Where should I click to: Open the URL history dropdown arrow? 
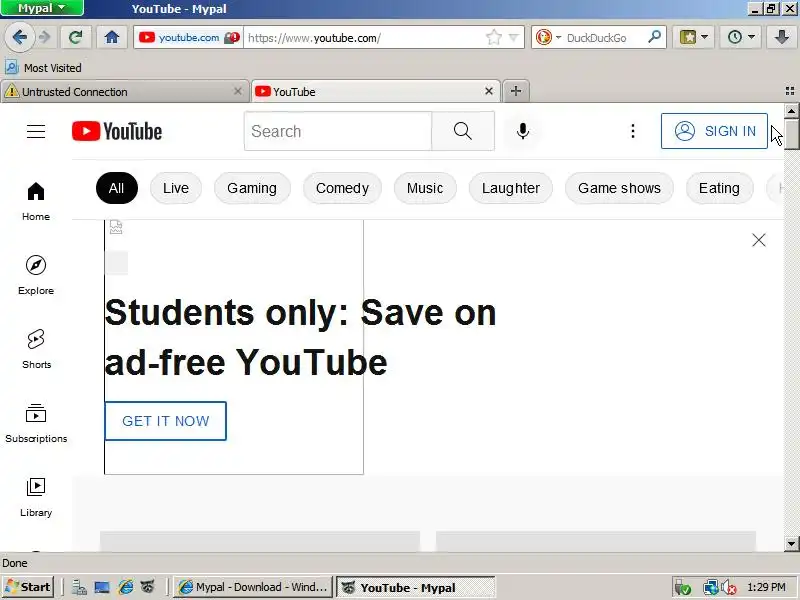(x=514, y=37)
